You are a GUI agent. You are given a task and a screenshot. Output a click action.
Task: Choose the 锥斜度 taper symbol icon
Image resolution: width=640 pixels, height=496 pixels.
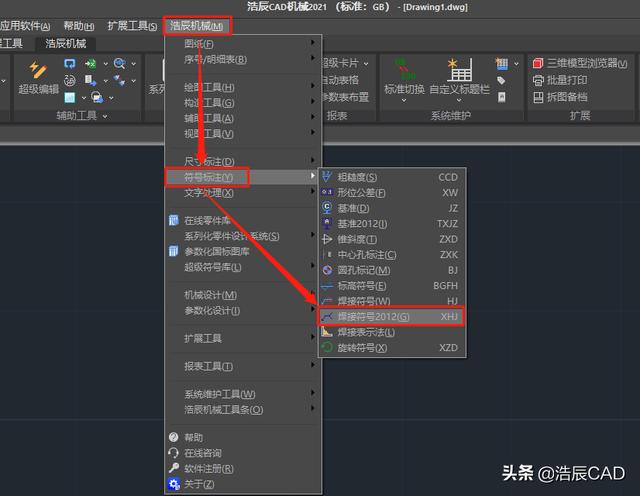pos(327,239)
